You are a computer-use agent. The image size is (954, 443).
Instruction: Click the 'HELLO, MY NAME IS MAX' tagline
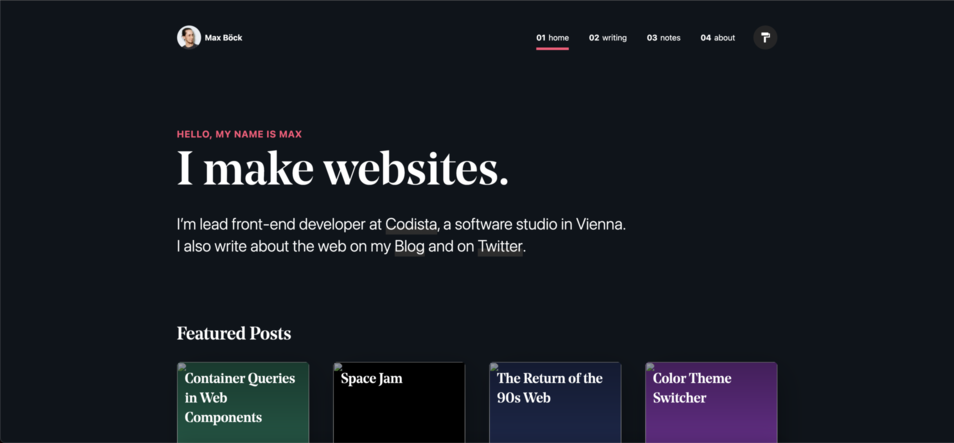[x=239, y=134]
